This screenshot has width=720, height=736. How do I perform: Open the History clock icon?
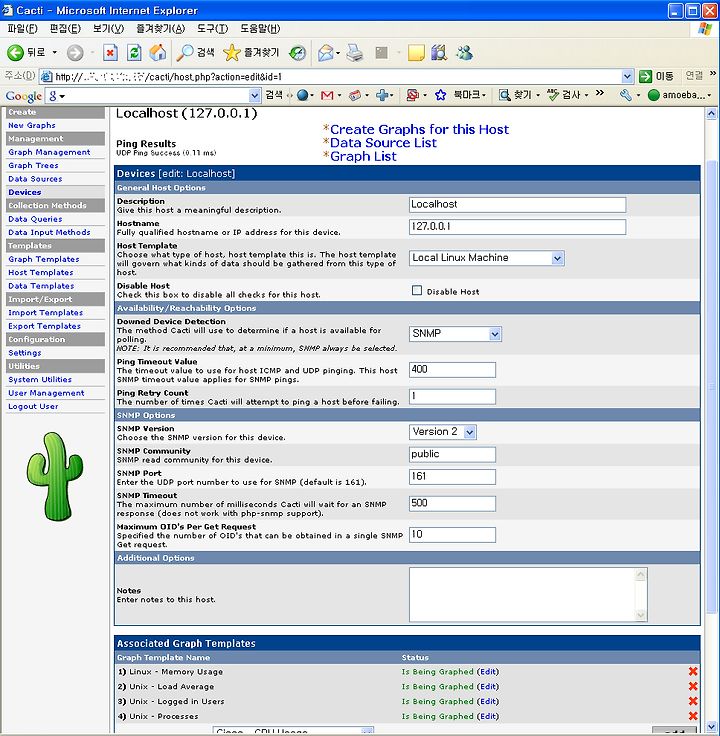(x=297, y=53)
